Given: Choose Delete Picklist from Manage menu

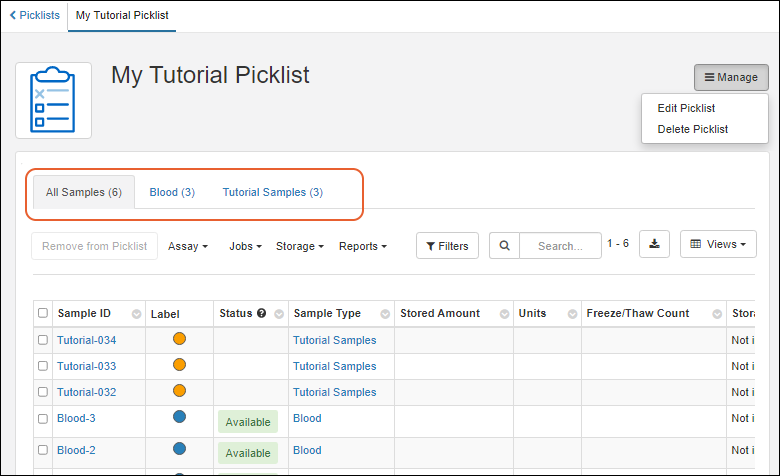Looking at the screenshot, I should tap(692, 129).
